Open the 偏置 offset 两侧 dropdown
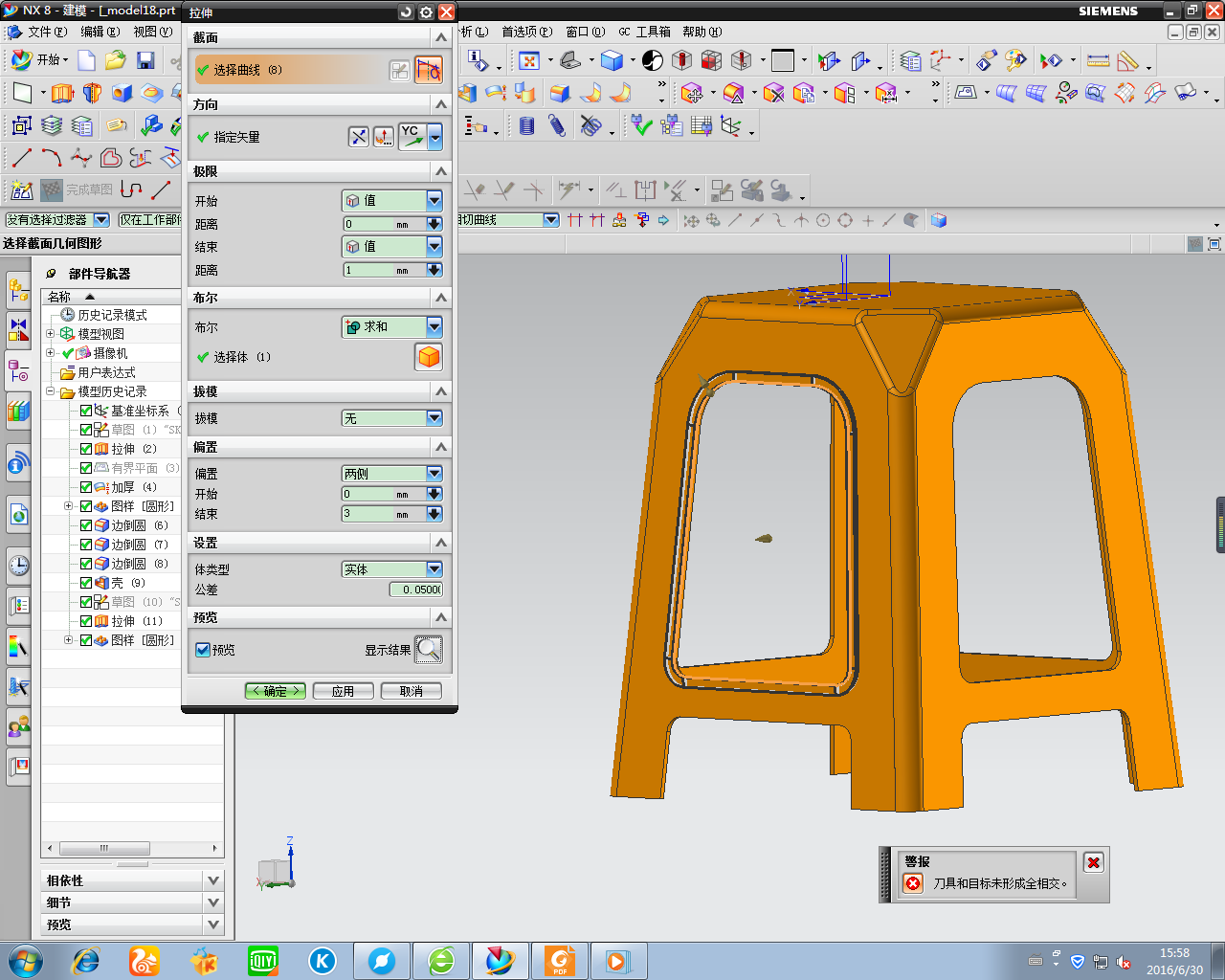1225x980 pixels. (x=392, y=474)
